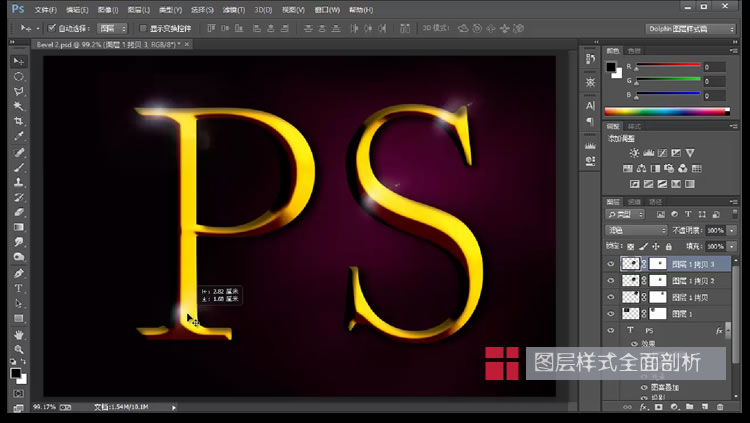Select the Move tool in the toolbox
Image resolution: width=750 pixels, height=423 pixels.
click(x=19, y=61)
